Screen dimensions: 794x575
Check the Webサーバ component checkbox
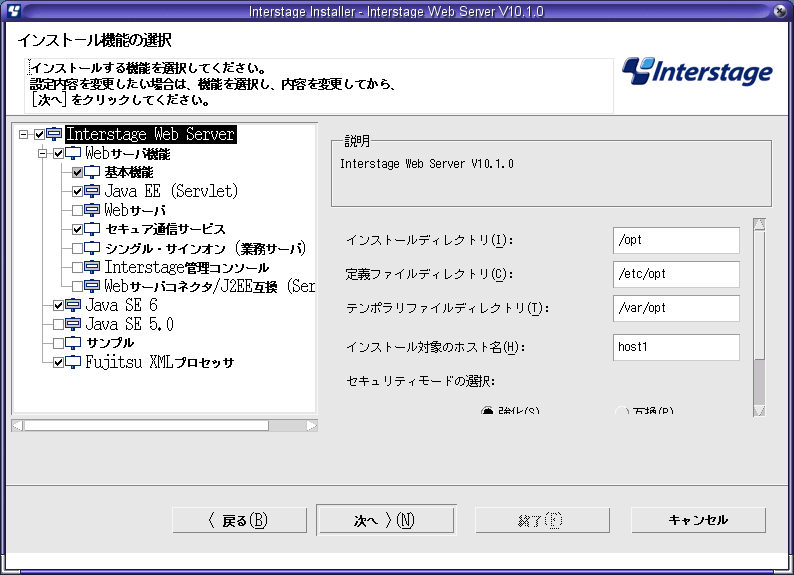(x=77, y=210)
